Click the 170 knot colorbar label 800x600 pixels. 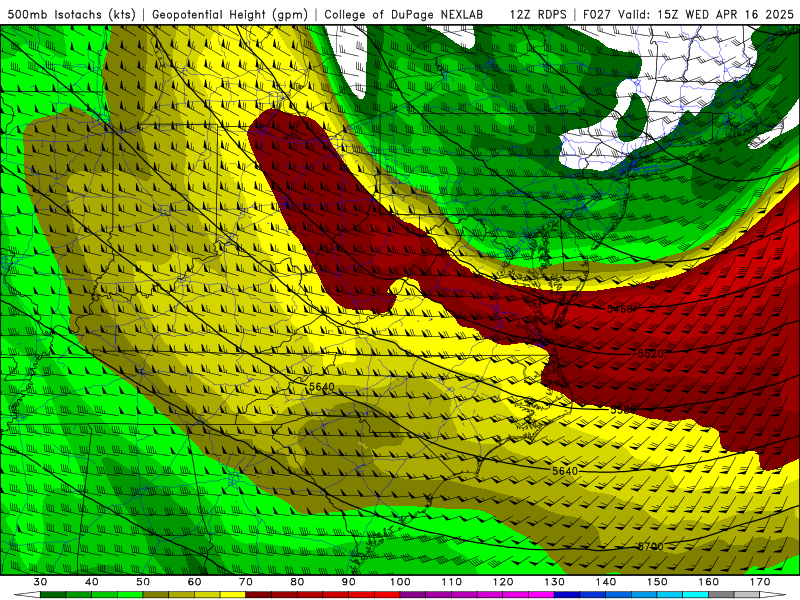[760, 582]
